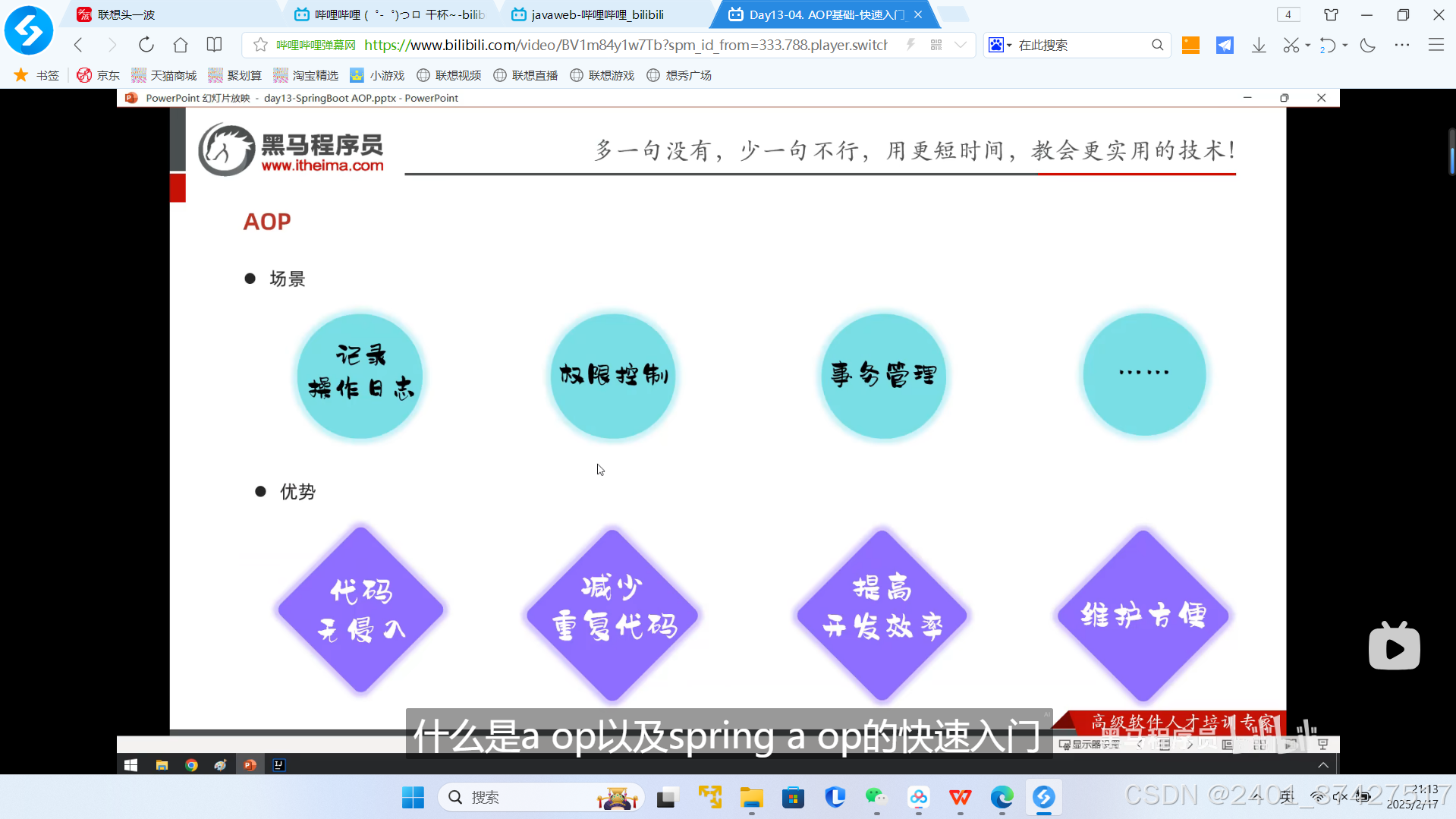Screen dimensions: 1456x819
Task: Open File Explorer from the taskbar
Action: [751, 797]
